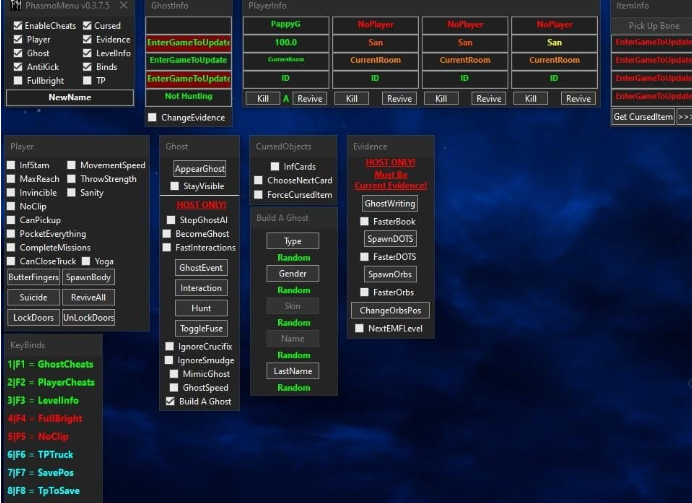Disable the EnableCheats checkbox
The width and height of the screenshot is (692, 503).
[18, 26]
